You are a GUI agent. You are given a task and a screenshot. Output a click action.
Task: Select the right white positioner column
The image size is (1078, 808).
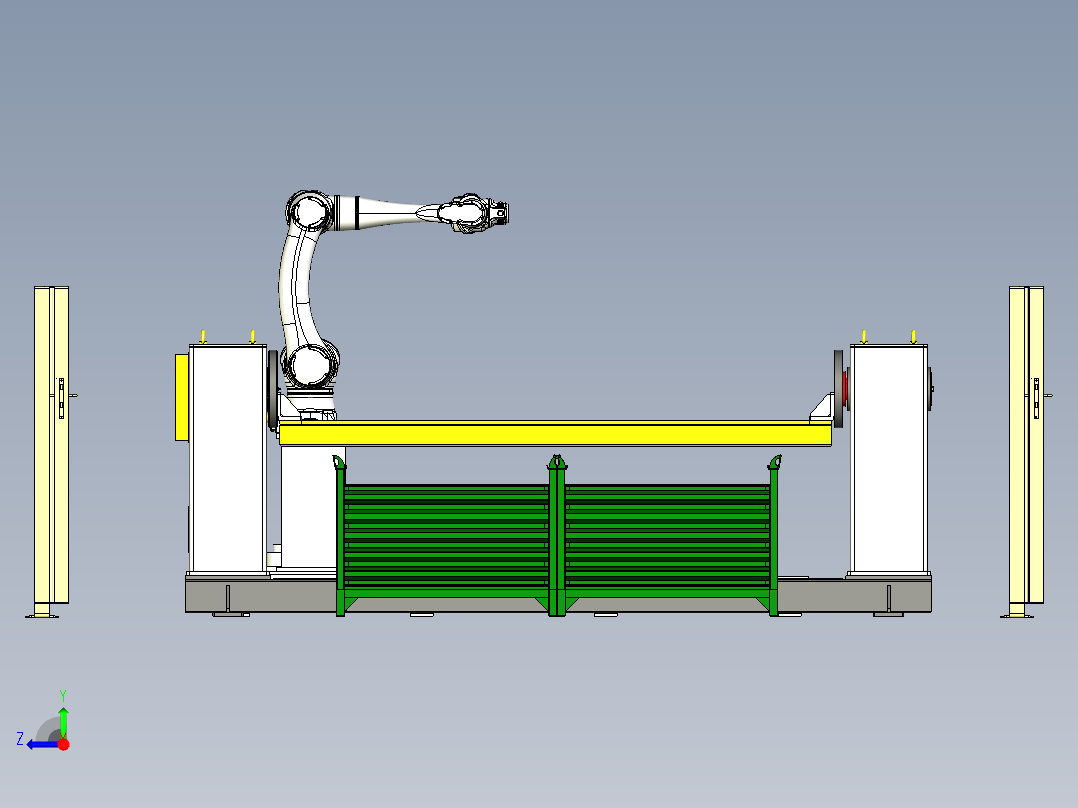(889, 459)
